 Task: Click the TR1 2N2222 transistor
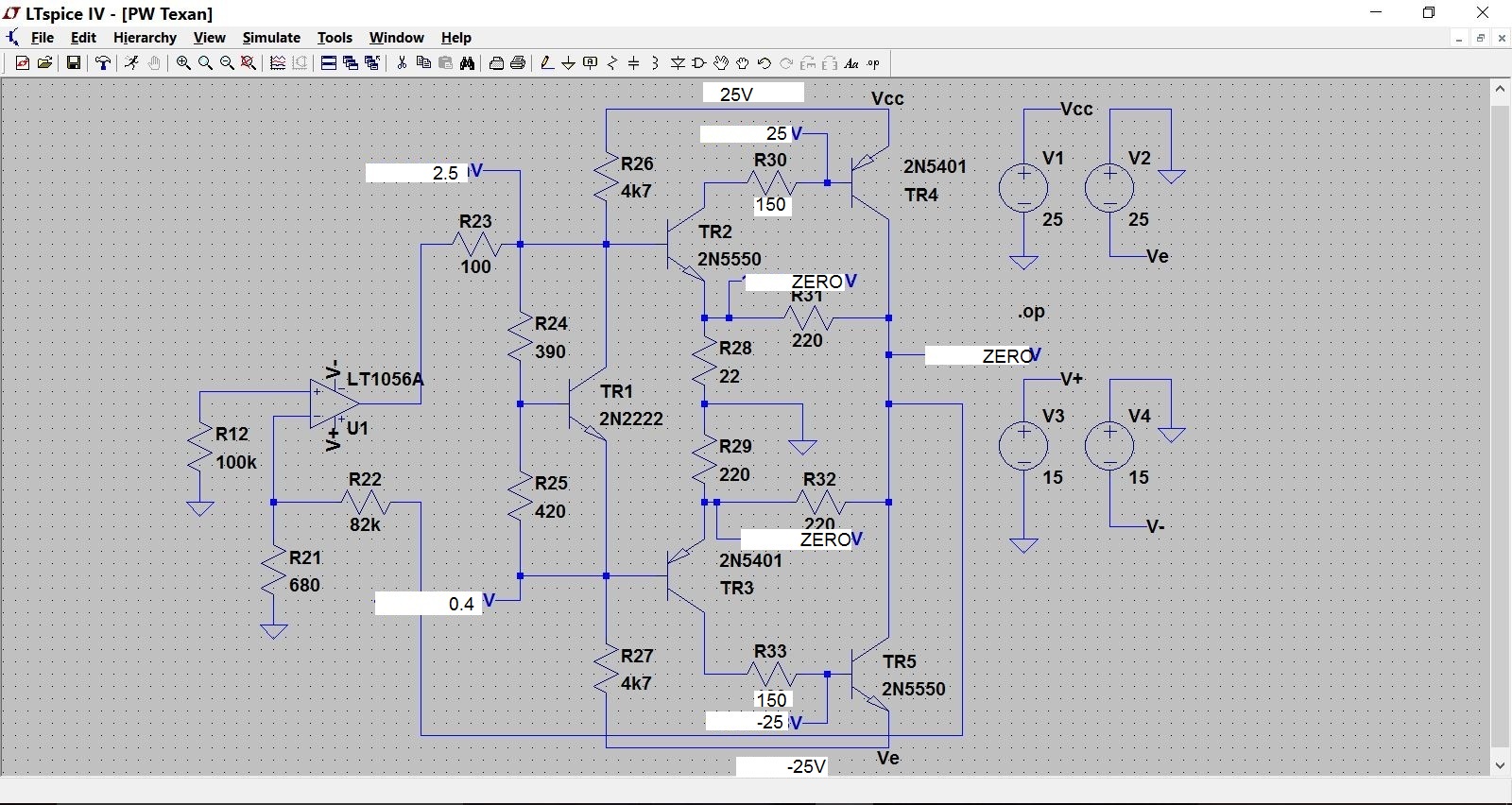pos(587,406)
